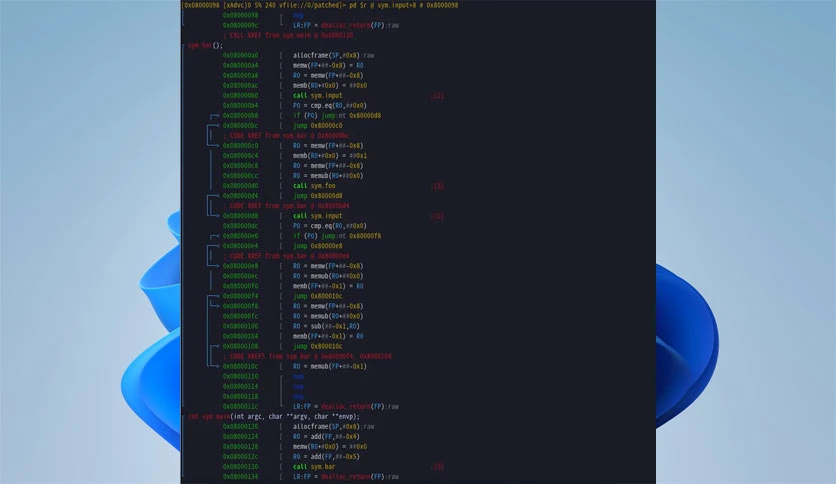Click 'jump 0x80000e8' instruction
This screenshot has width=836, height=484.
click(x=317, y=246)
